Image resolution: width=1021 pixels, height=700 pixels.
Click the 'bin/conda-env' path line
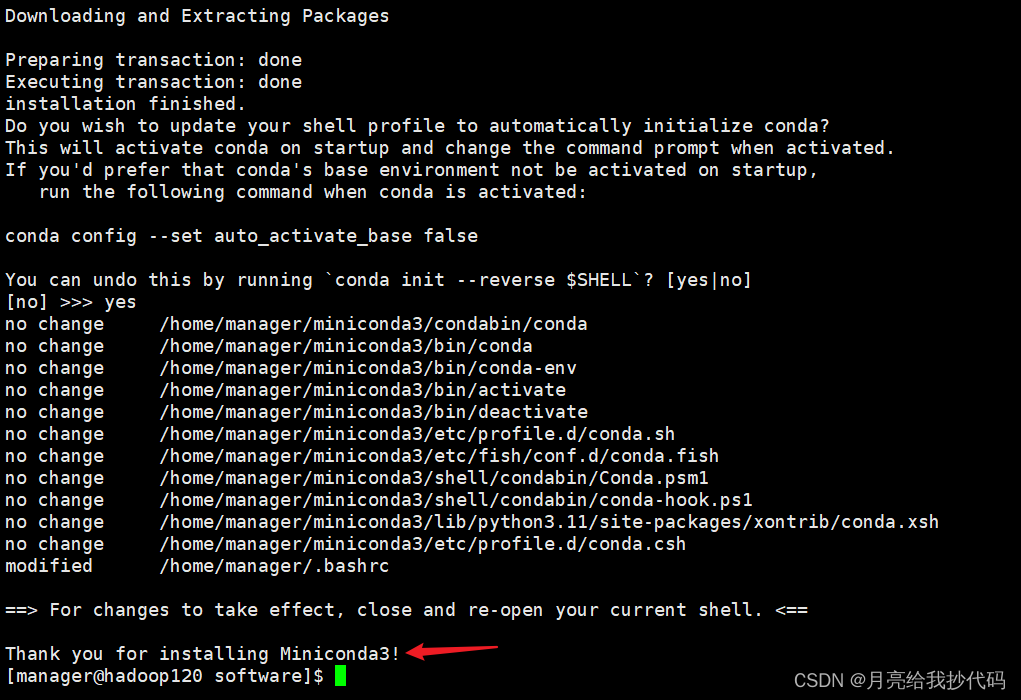(x=368, y=368)
